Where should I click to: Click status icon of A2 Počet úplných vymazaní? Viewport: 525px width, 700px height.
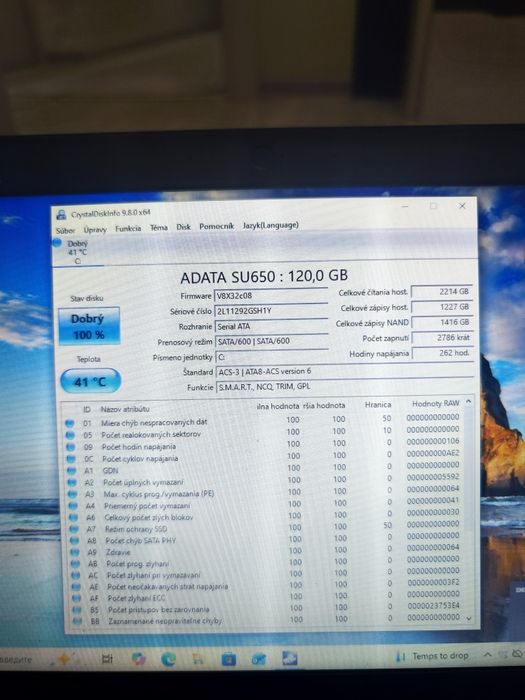71,483
